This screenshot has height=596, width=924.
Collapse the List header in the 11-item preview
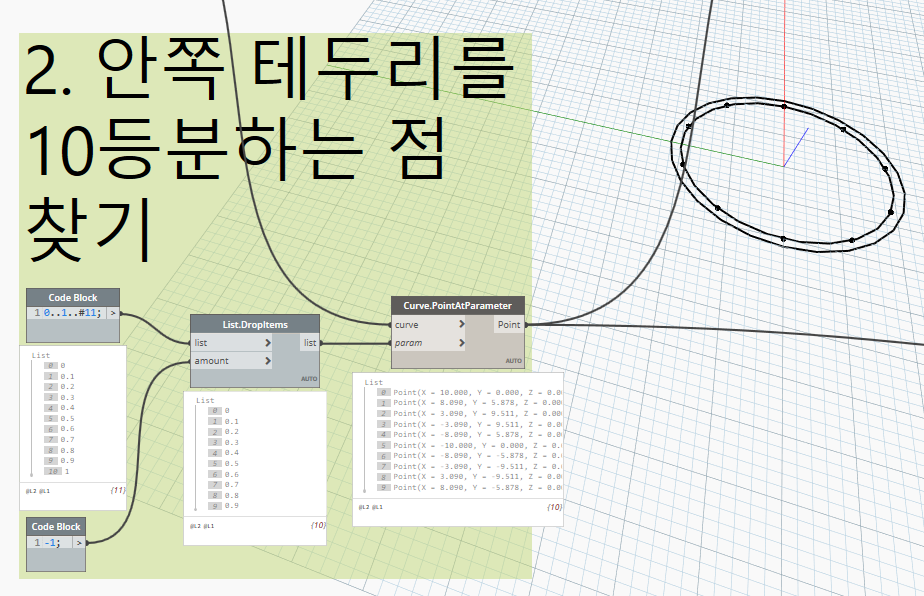coord(41,355)
